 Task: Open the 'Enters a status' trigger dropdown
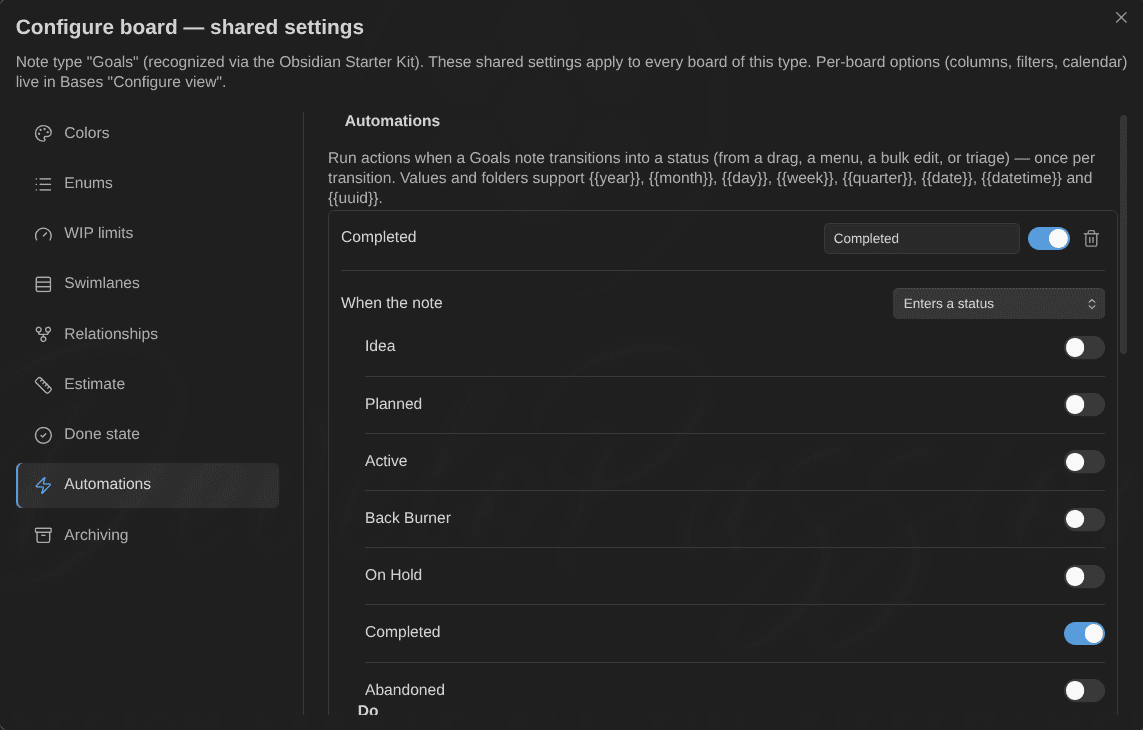coord(998,303)
